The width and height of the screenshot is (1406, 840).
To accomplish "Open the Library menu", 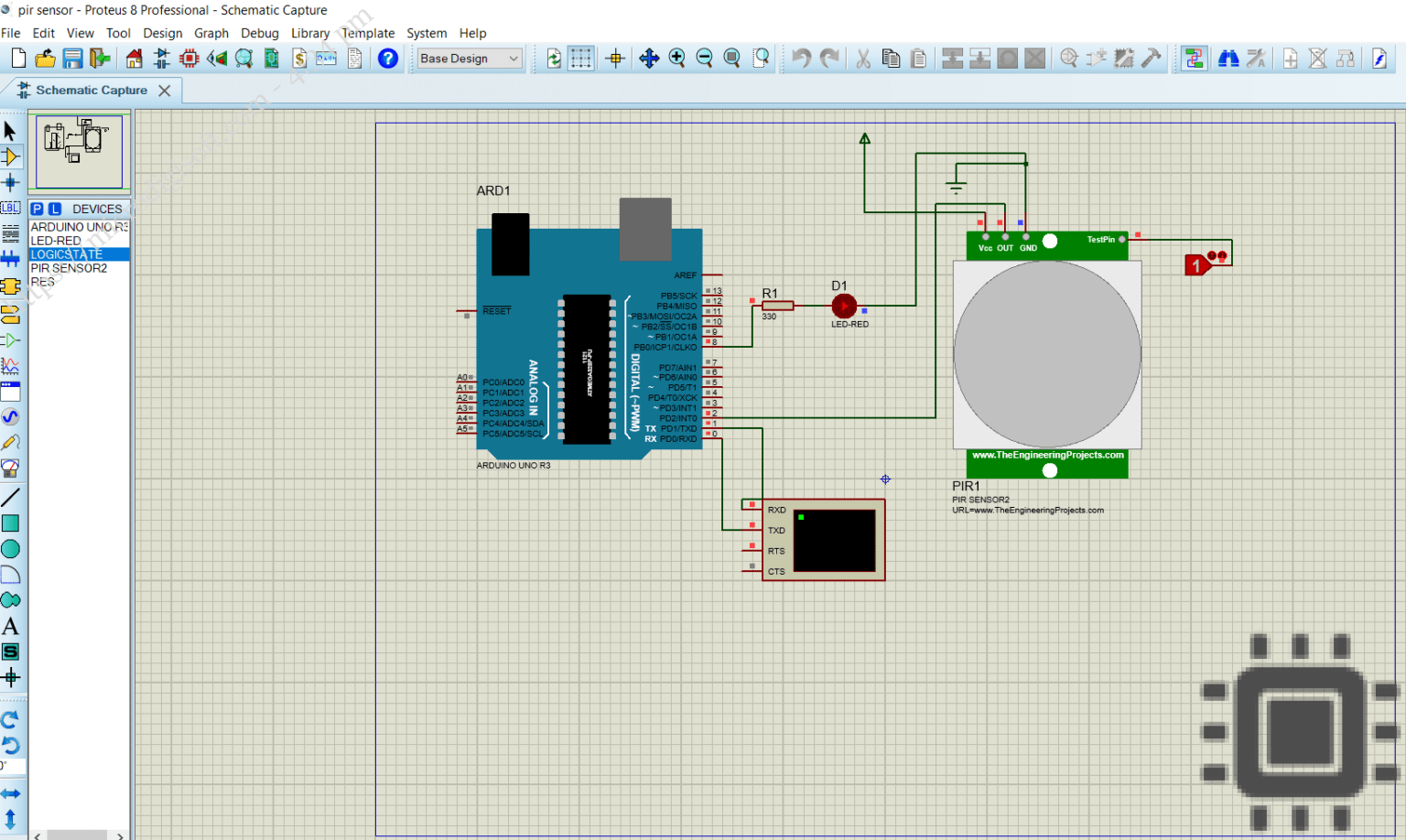I will click(x=309, y=33).
